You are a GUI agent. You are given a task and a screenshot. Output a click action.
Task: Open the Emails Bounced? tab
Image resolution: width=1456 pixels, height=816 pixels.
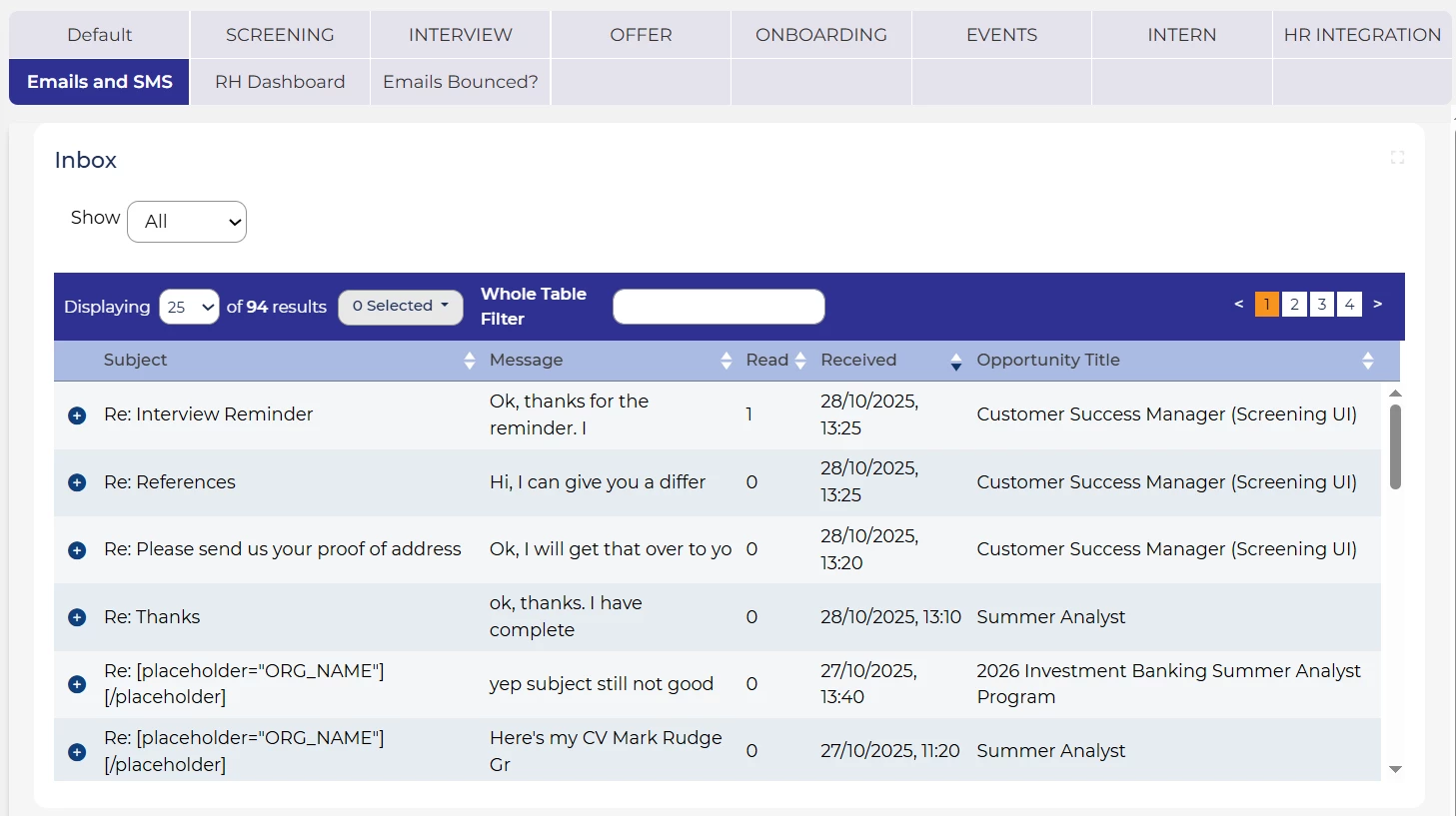[460, 82]
